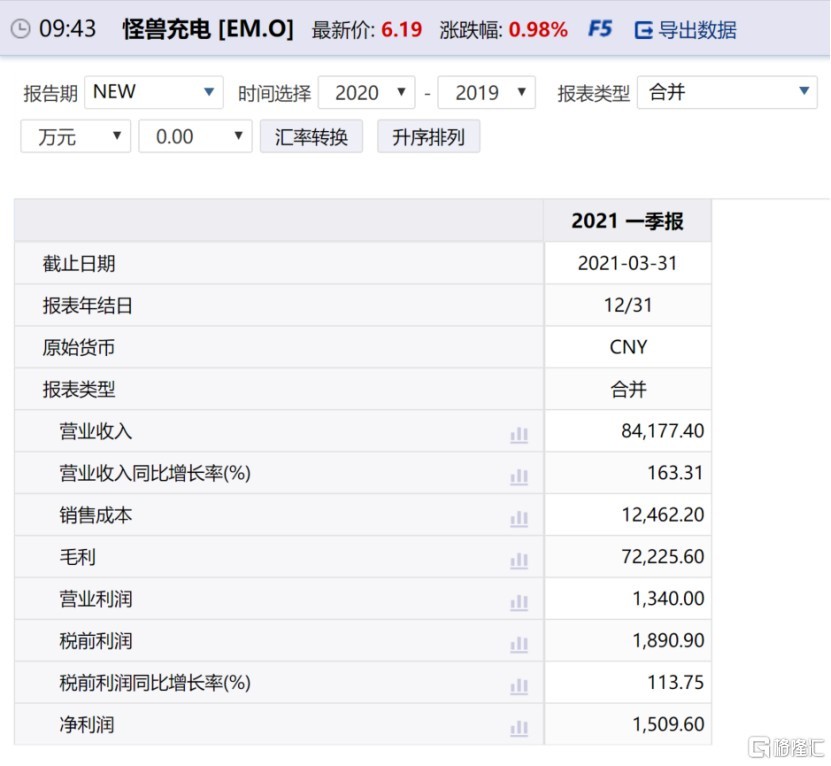Click the clock icon beside 09:43
The height and width of the screenshot is (766, 831).
19,29
